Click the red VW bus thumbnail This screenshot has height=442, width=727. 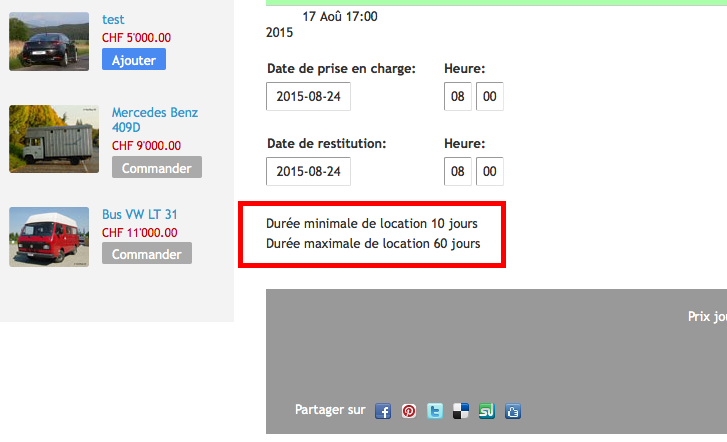coord(49,237)
